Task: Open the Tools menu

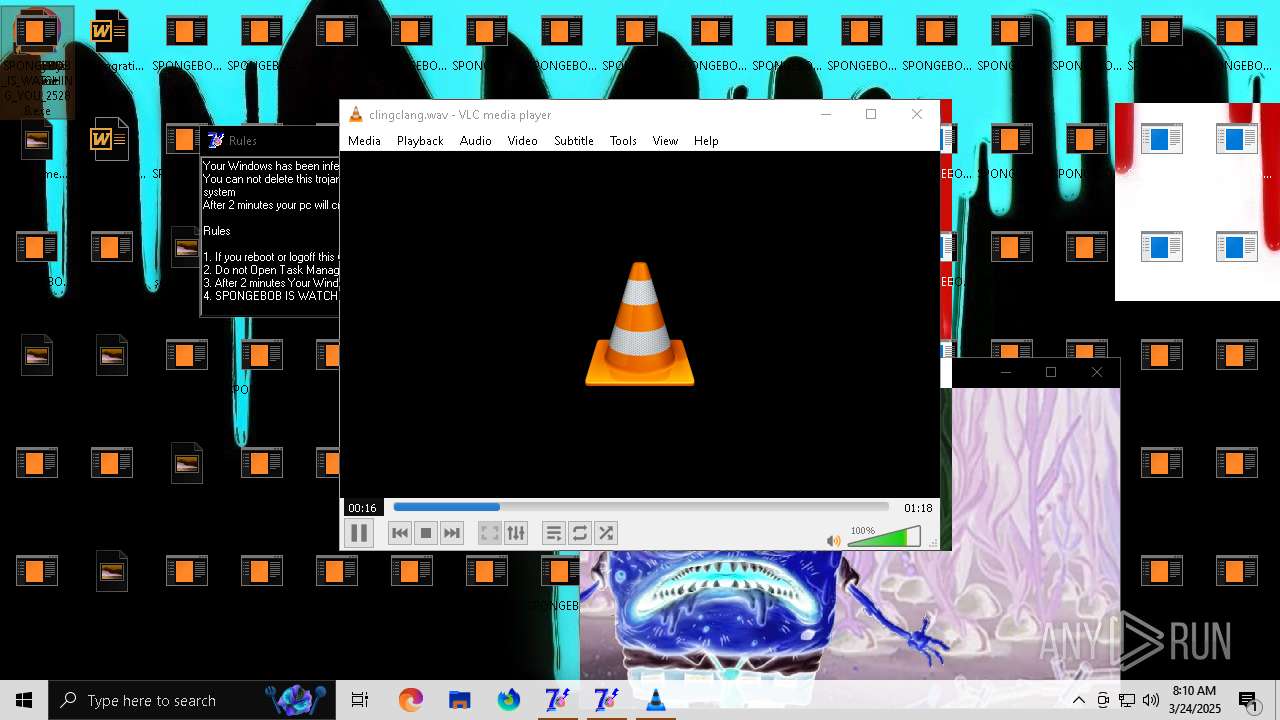Action: pyautogui.click(x=623, y=141)
